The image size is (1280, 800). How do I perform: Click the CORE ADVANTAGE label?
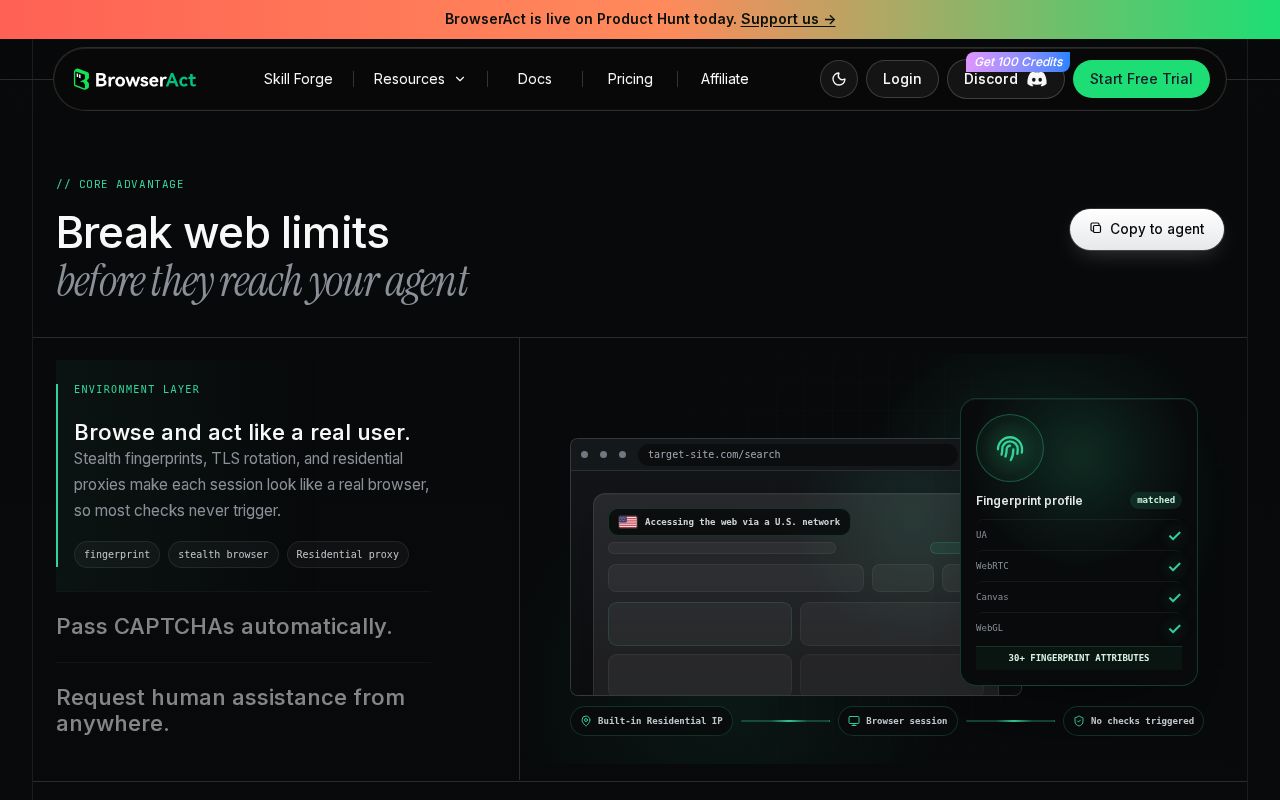120,184
